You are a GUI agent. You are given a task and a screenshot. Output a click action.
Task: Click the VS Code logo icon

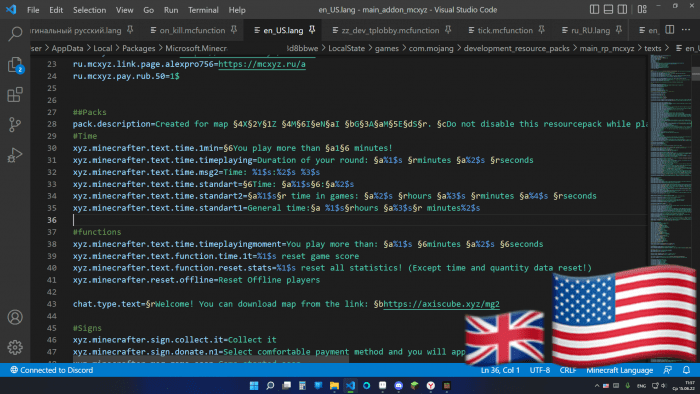(11, 9)
